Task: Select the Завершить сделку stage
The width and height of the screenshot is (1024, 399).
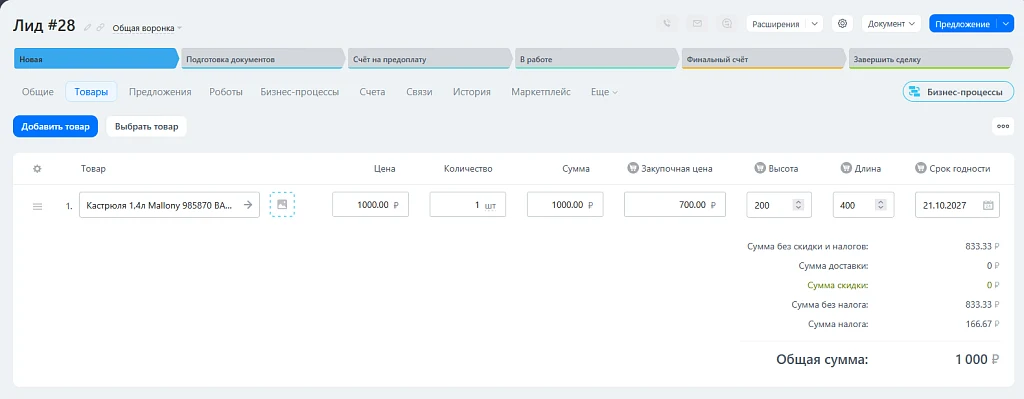Action: coord(931,59)
